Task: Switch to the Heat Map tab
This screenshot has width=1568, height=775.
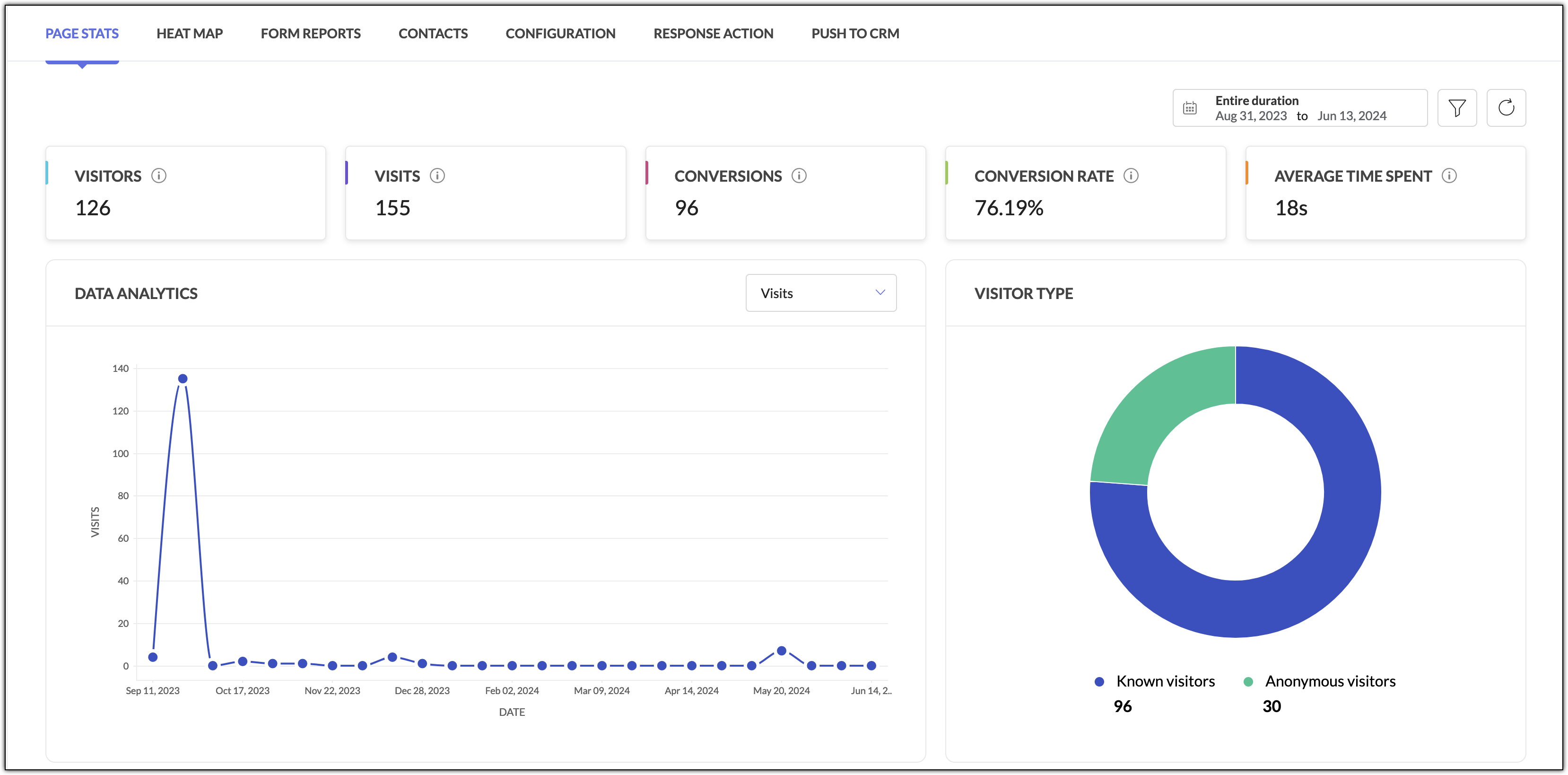Action: point(189,34)
